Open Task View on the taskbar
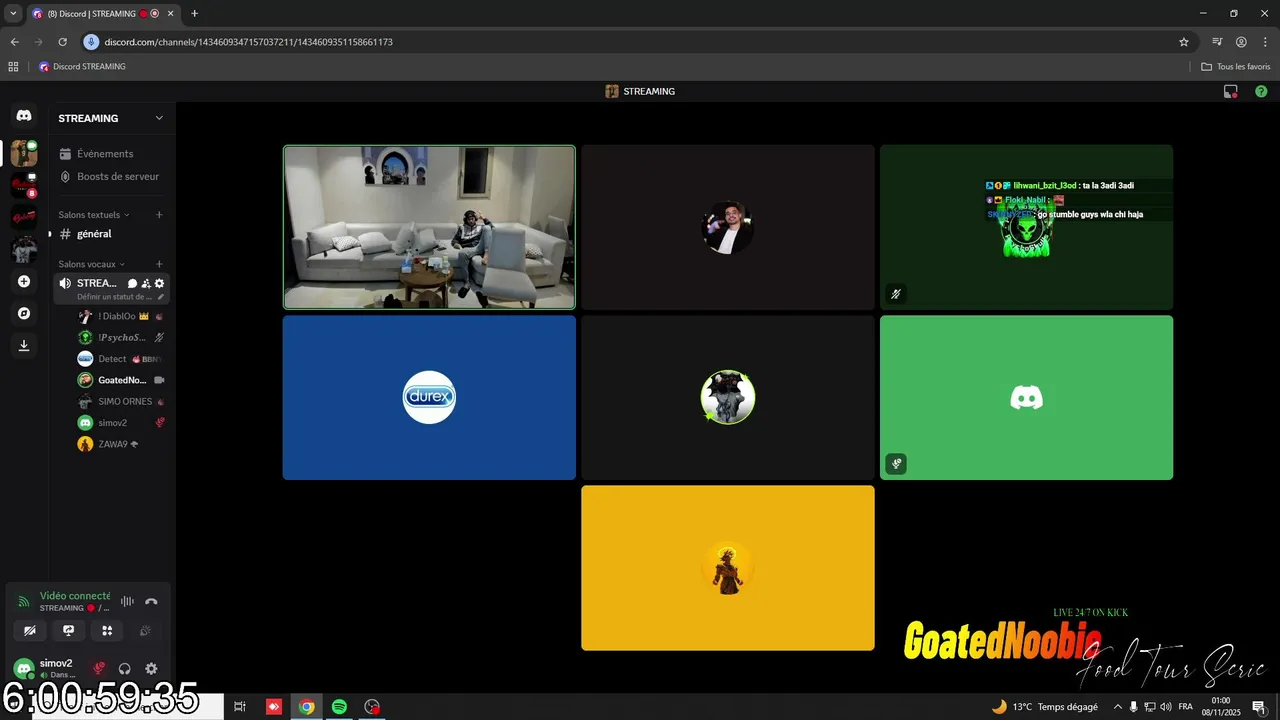1280x720 pixels. tap(240, 707)
